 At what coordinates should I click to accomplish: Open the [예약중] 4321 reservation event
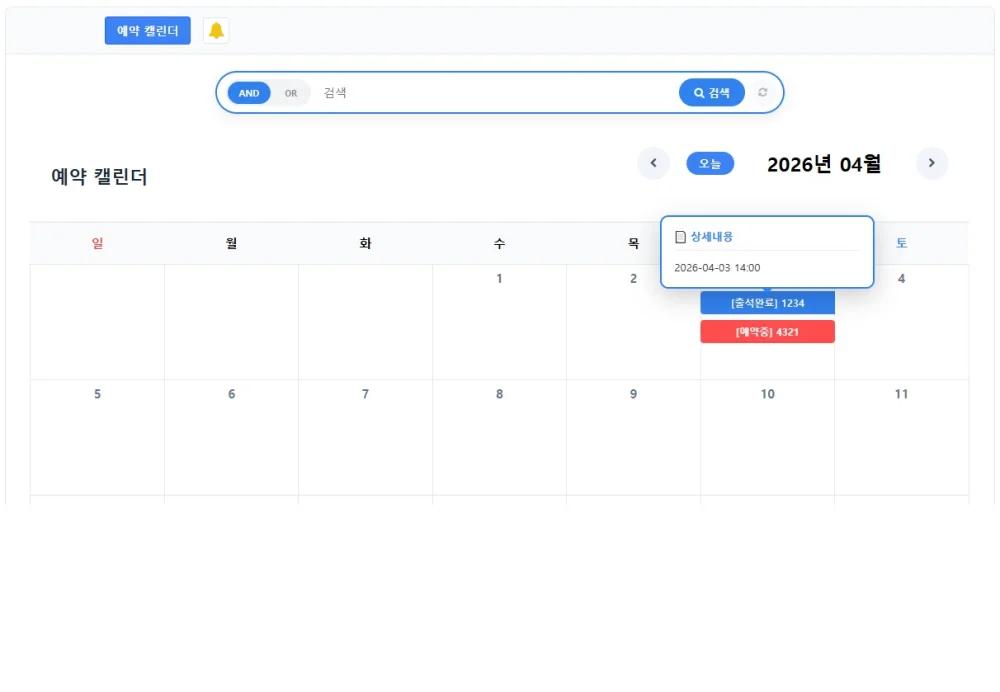tap(767, 332)
